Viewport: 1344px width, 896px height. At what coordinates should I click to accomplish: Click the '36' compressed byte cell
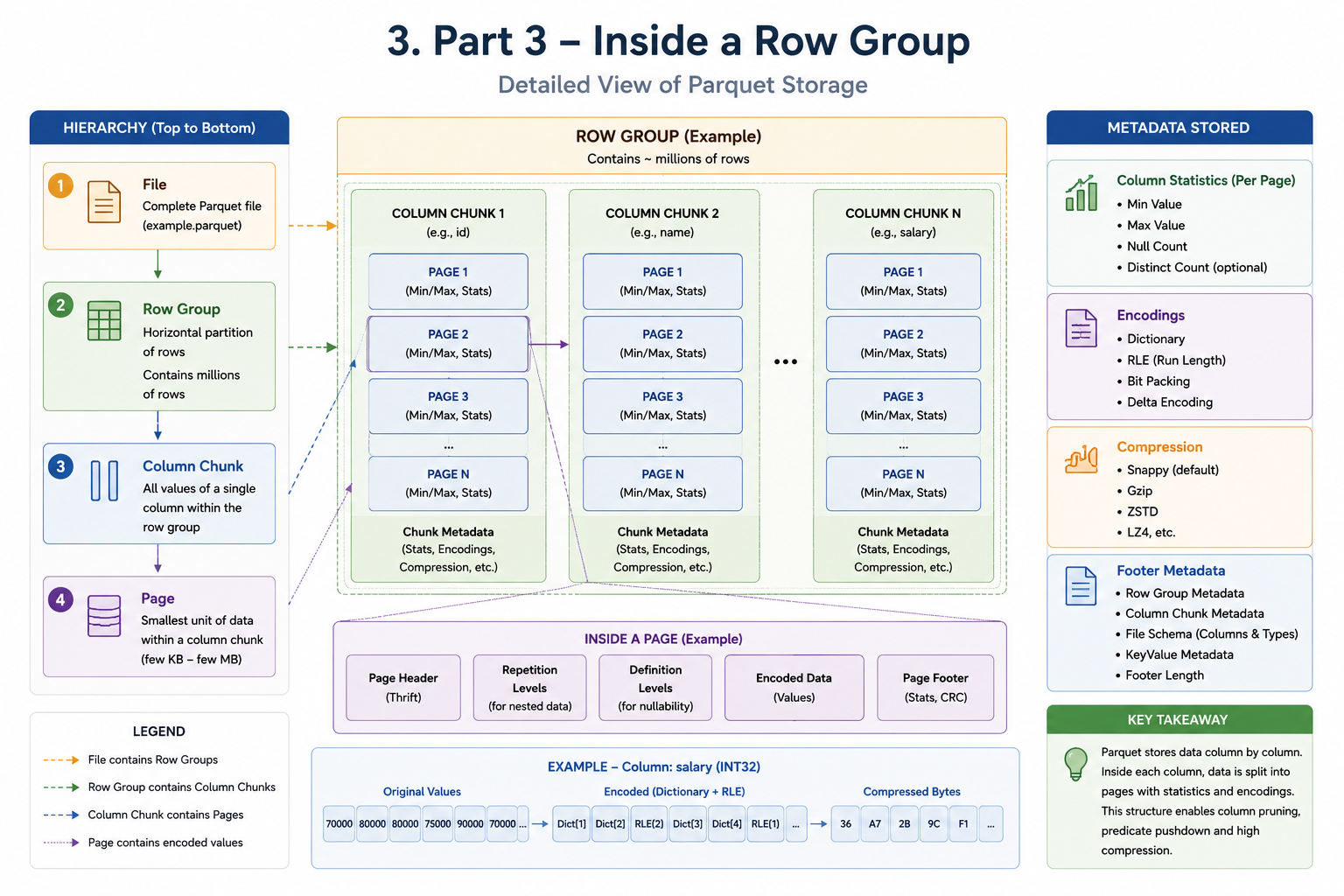coord(845,824)
